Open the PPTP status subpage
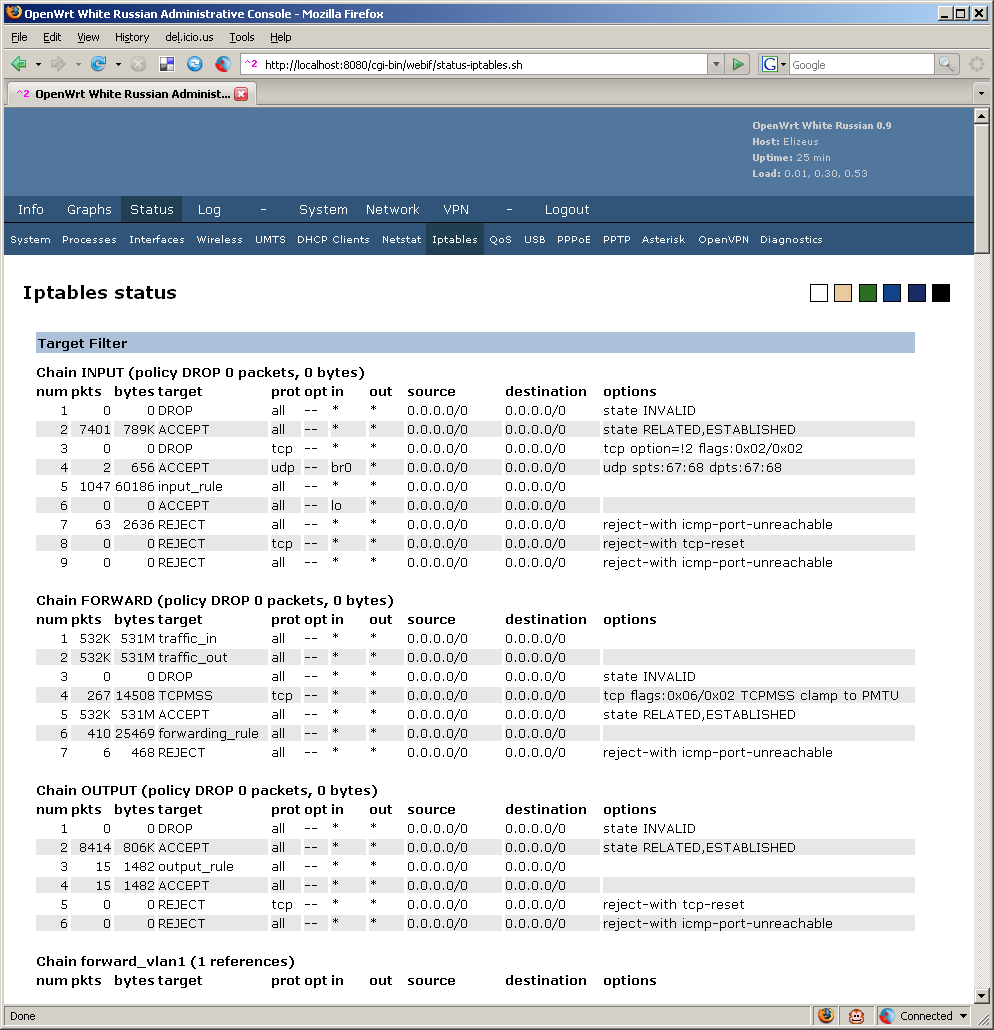The height and width of the screenshot is (1030, 994). [617, 240]
